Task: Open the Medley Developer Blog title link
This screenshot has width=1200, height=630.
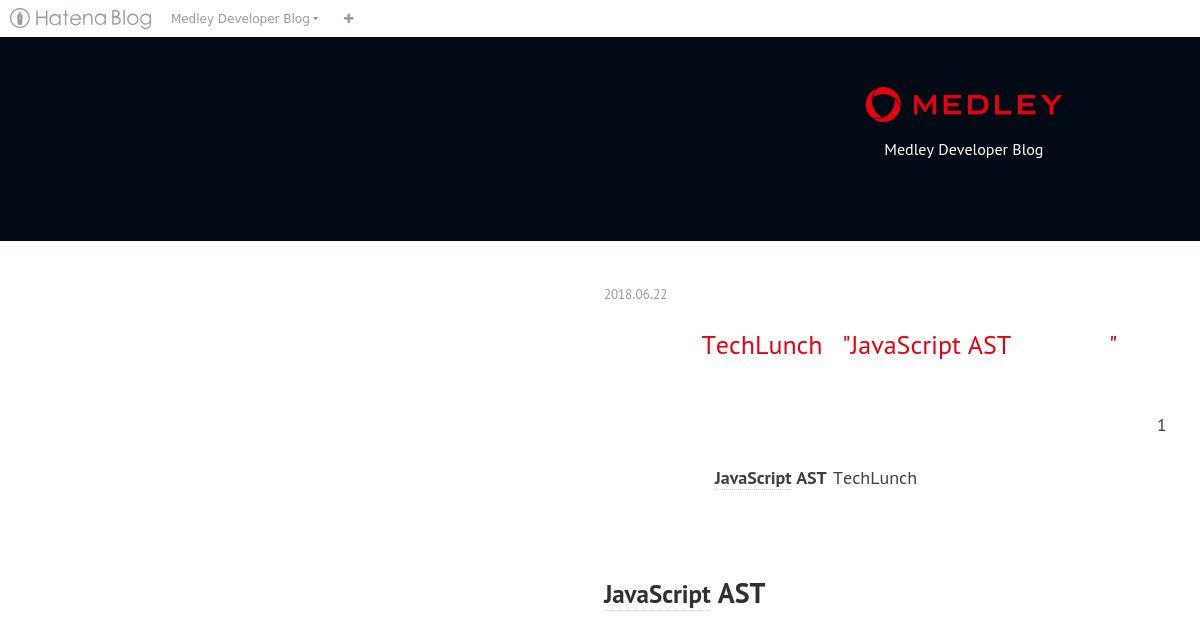Action: tap(963, 150)
